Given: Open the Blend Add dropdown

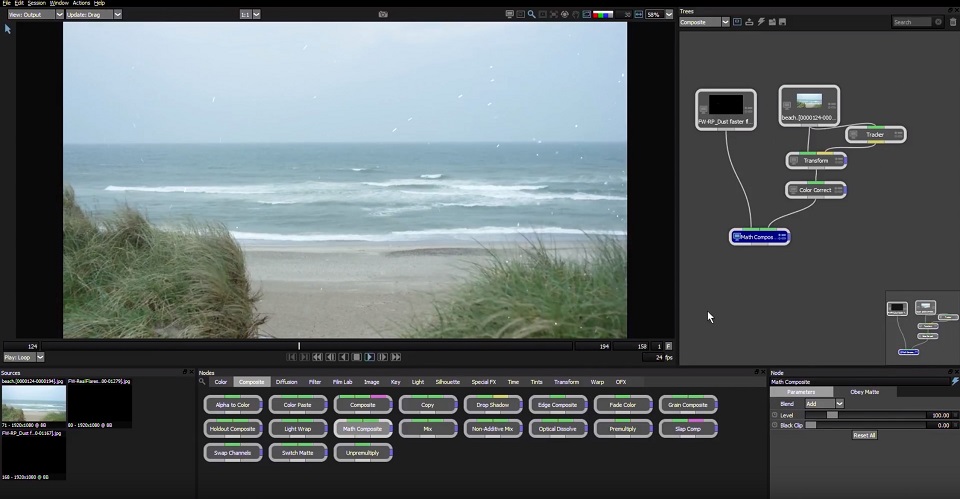Looking at the screenshot, I should tap(825, 403).
